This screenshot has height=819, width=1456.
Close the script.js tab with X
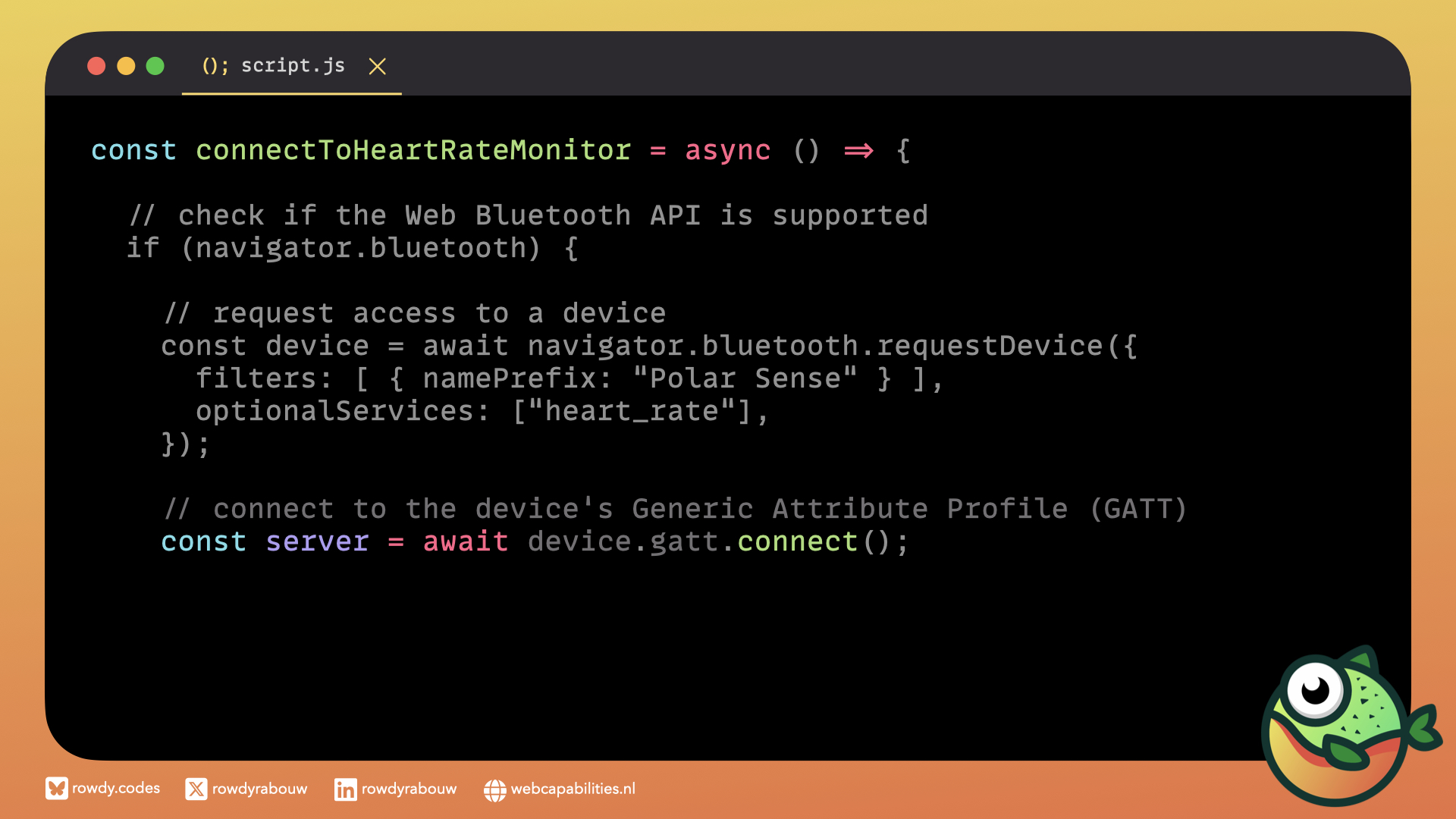(x=377, y=67)
